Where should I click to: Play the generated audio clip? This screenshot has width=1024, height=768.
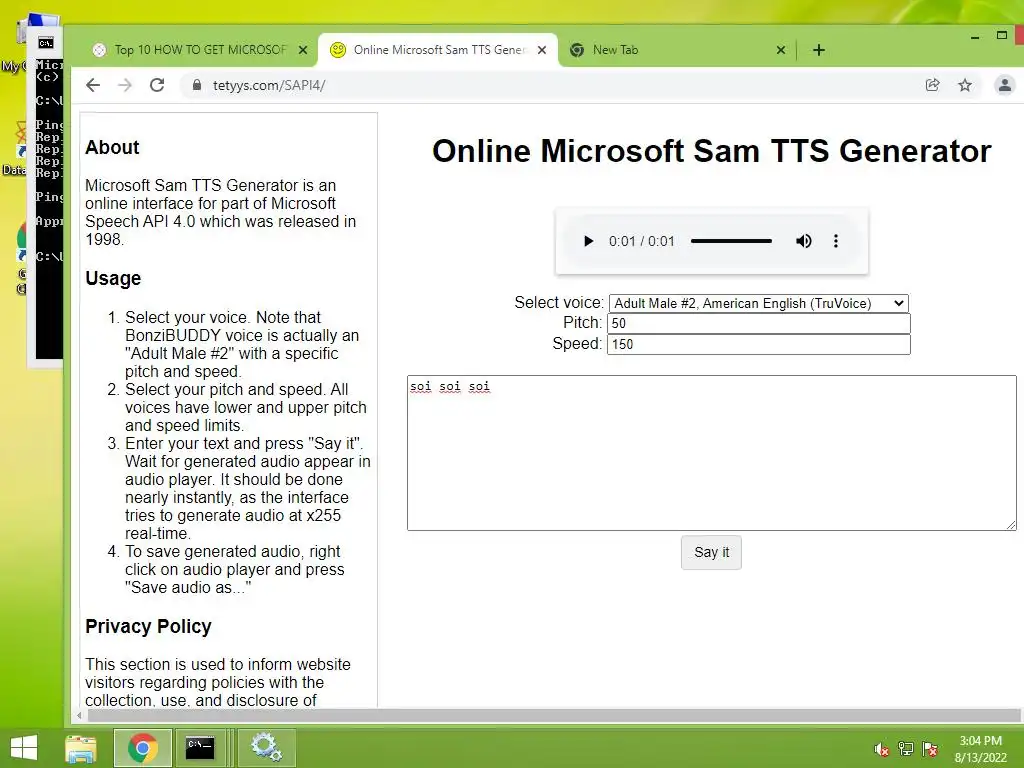(x=588, y=241)
